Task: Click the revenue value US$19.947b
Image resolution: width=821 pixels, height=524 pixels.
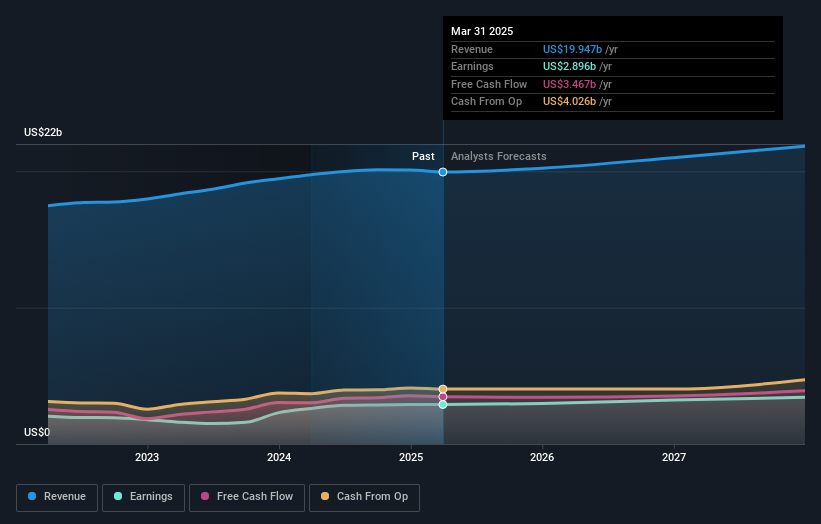Action: (x=572, y=49)
